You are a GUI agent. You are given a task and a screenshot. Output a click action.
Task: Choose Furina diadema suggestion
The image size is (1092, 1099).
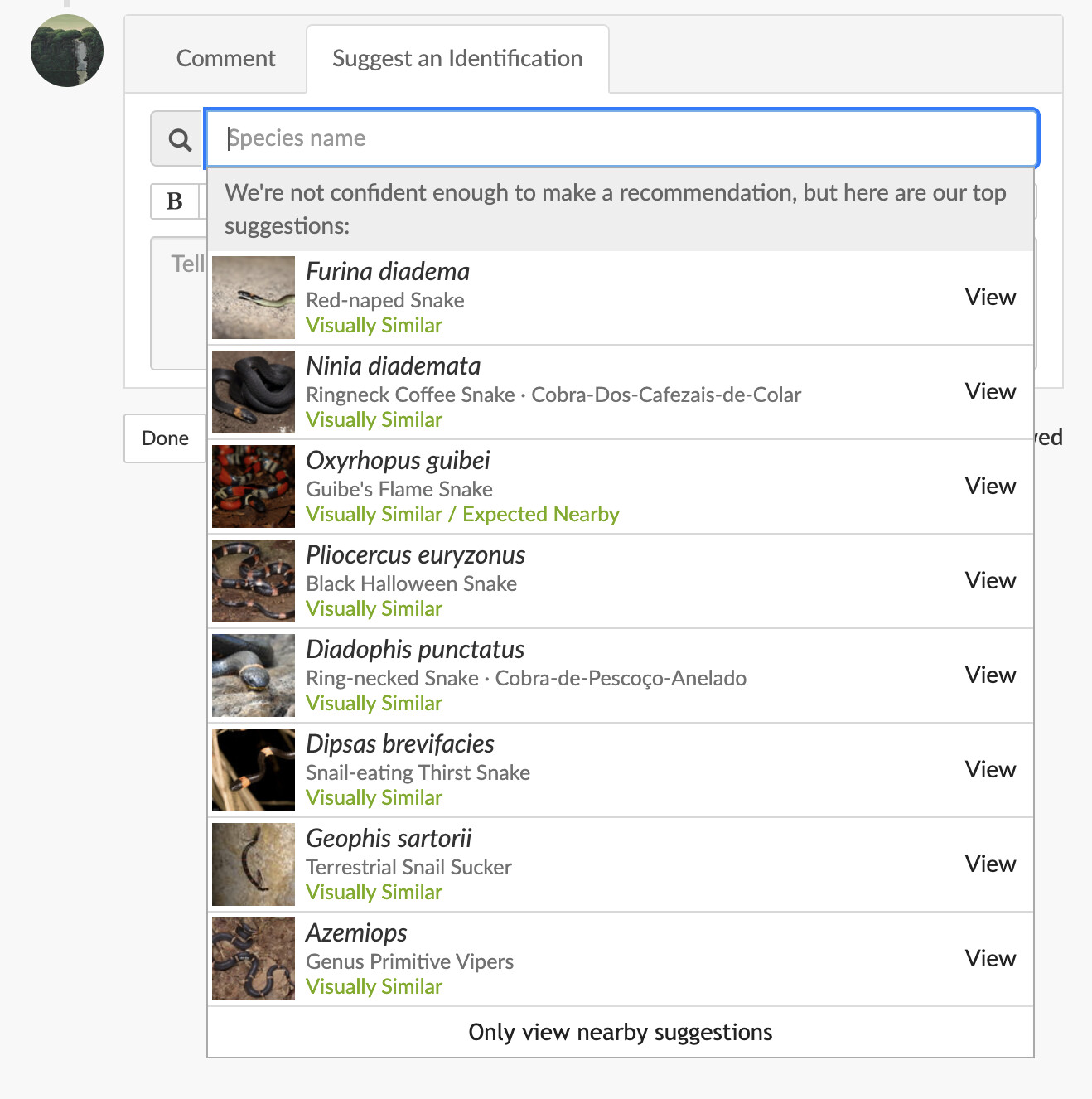pyautogui.click(x=388, y=272)
